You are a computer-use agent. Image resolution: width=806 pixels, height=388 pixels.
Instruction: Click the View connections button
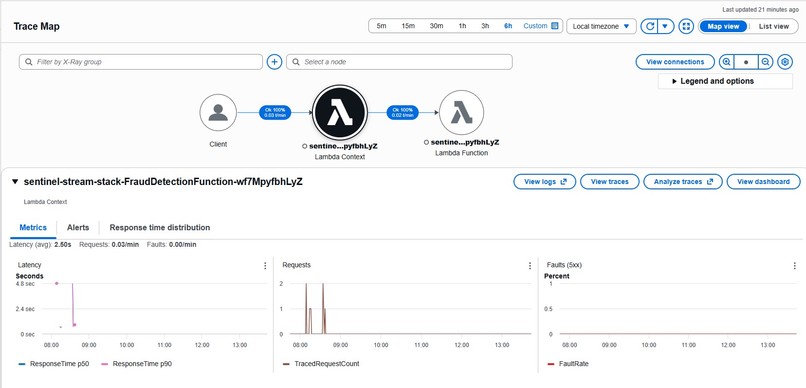[x=675, y=62]
